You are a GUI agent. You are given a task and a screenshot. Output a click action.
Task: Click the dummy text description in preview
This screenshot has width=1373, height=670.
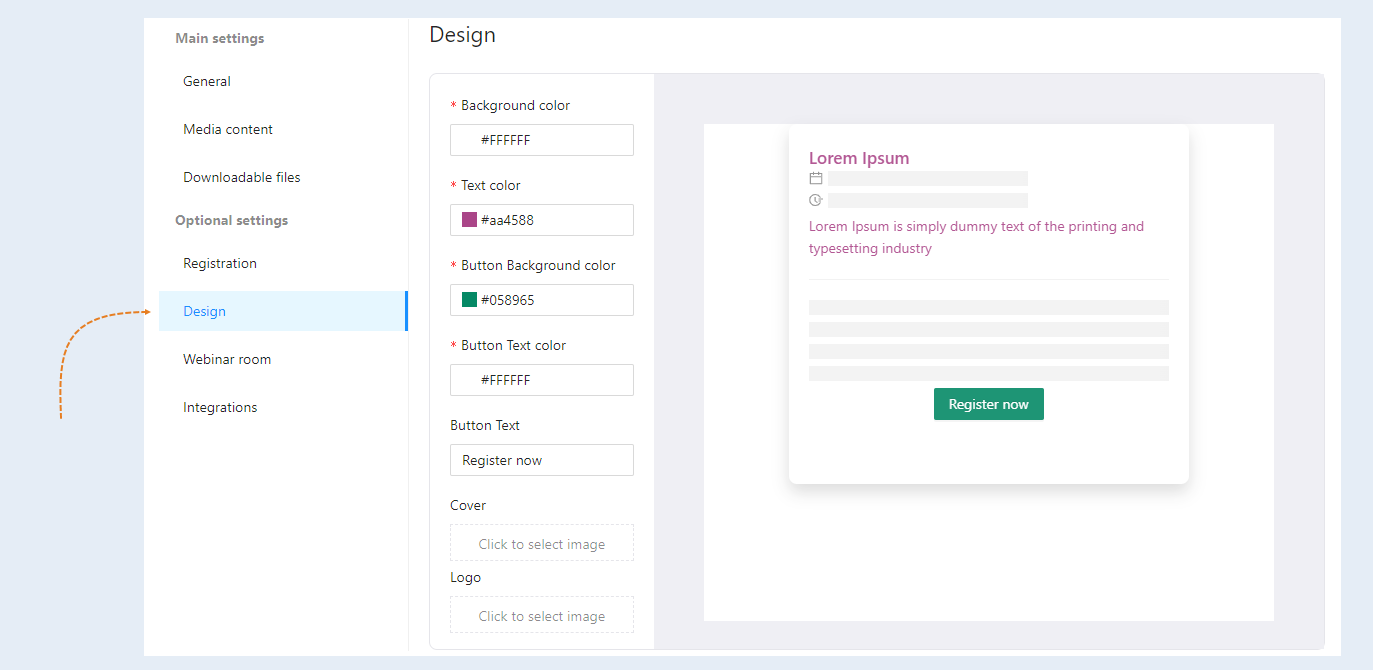pyautogui.click(x=976, y=237)
